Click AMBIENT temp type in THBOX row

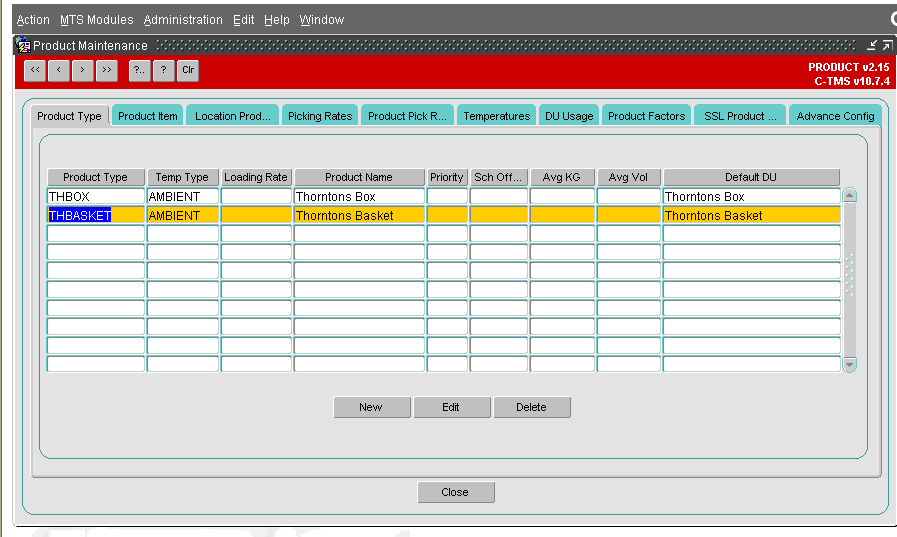[x=183, y=197]
